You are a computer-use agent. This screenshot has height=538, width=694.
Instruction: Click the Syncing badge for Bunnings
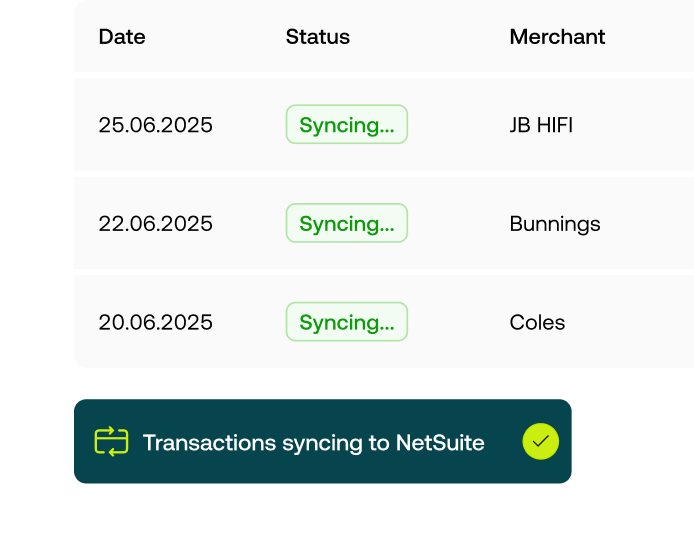tap(346, 223)
